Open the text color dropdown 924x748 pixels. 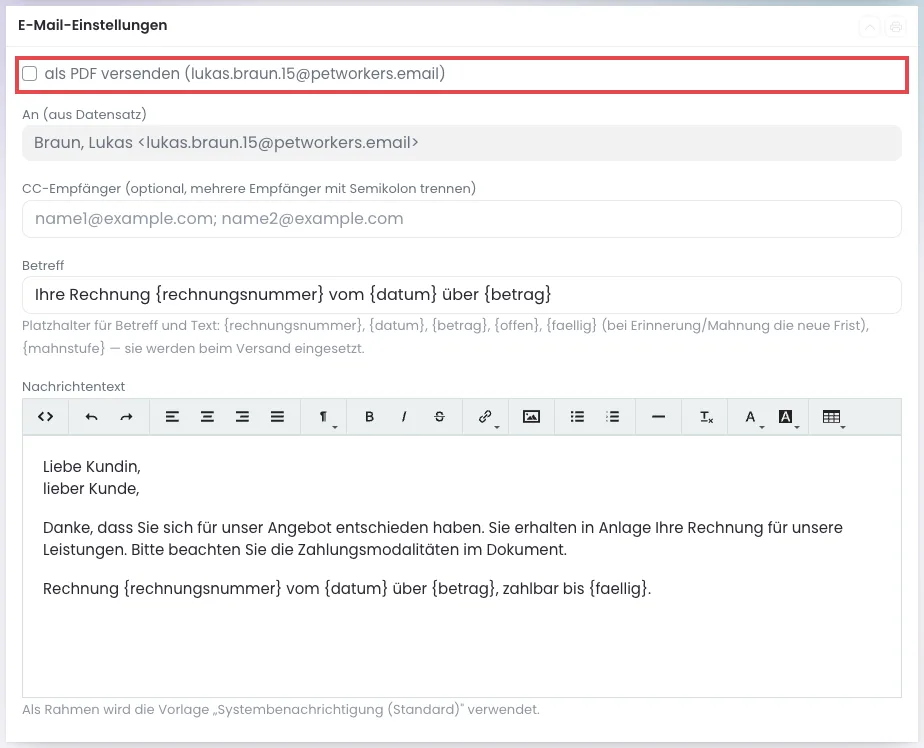click(751, 417)
